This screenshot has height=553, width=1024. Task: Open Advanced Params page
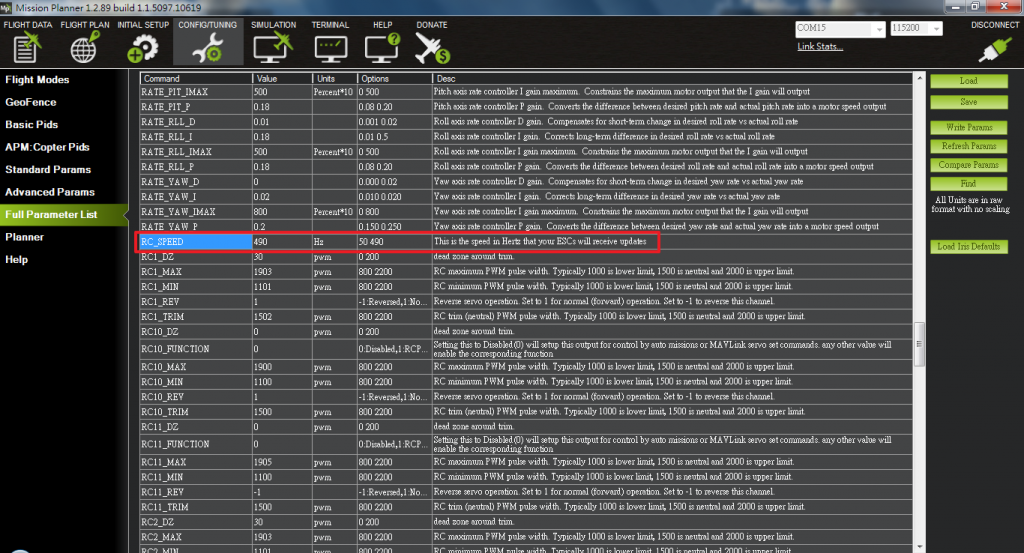point(50,192)
